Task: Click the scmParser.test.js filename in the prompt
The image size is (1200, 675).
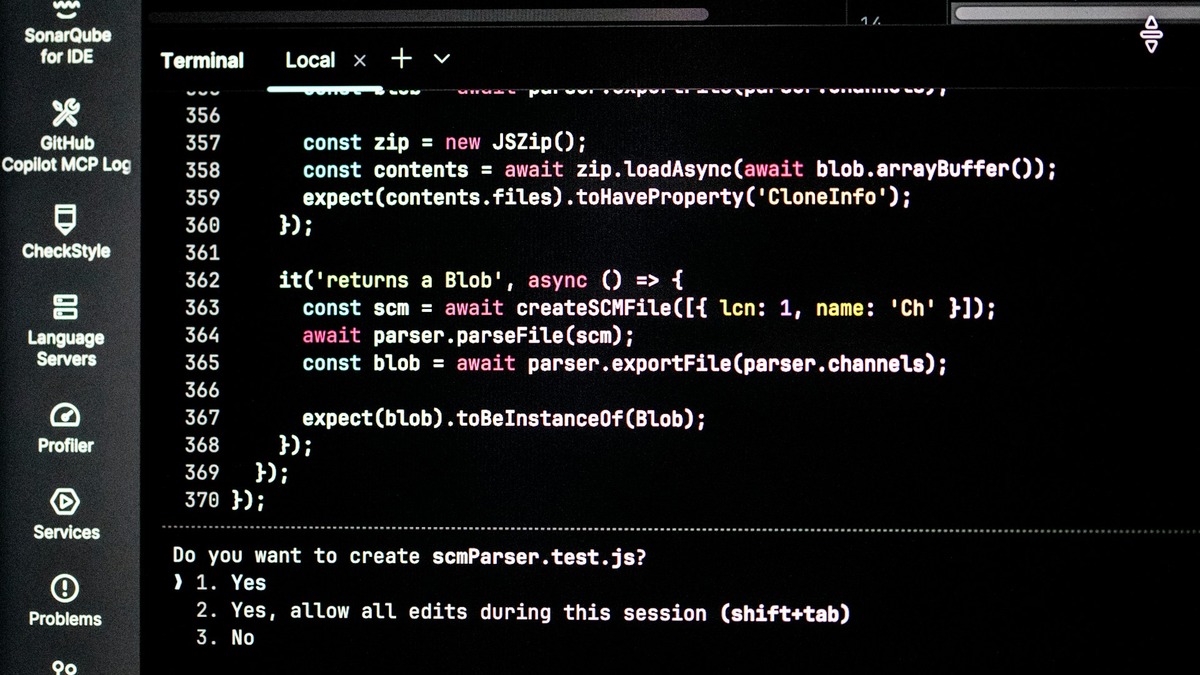Action: click(538, 555)
